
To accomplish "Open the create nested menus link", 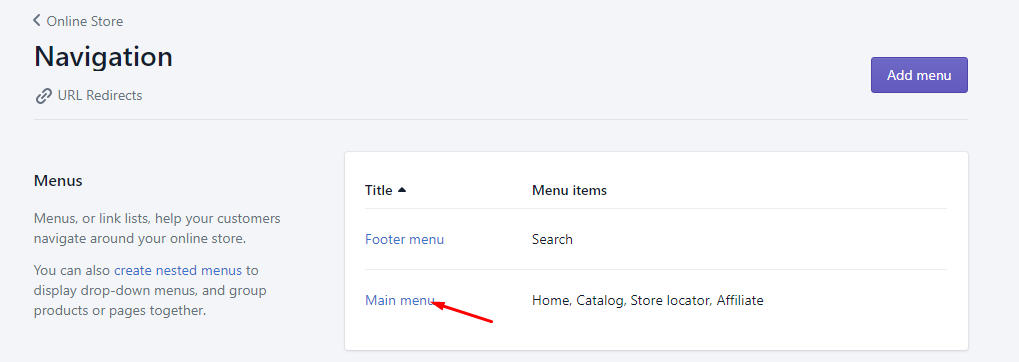I will coord(178,270).
